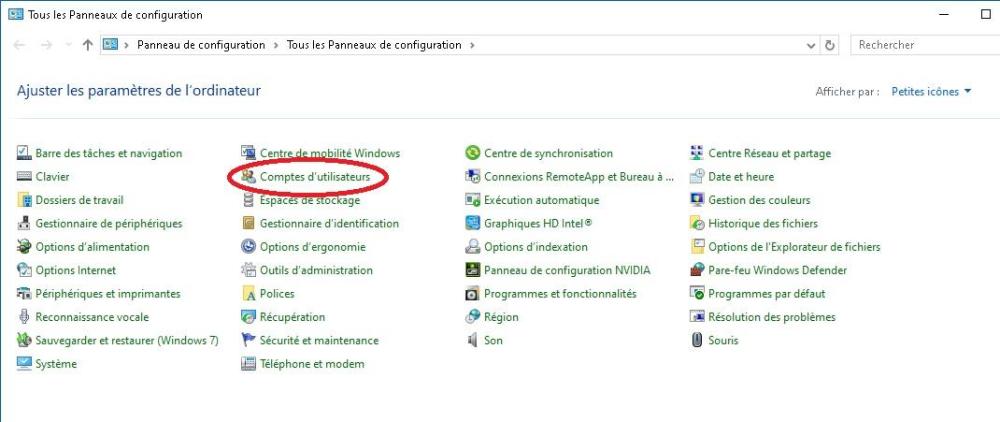
Task: Click the Barre des tâches et navigation icon
Action: click(24, 153)
